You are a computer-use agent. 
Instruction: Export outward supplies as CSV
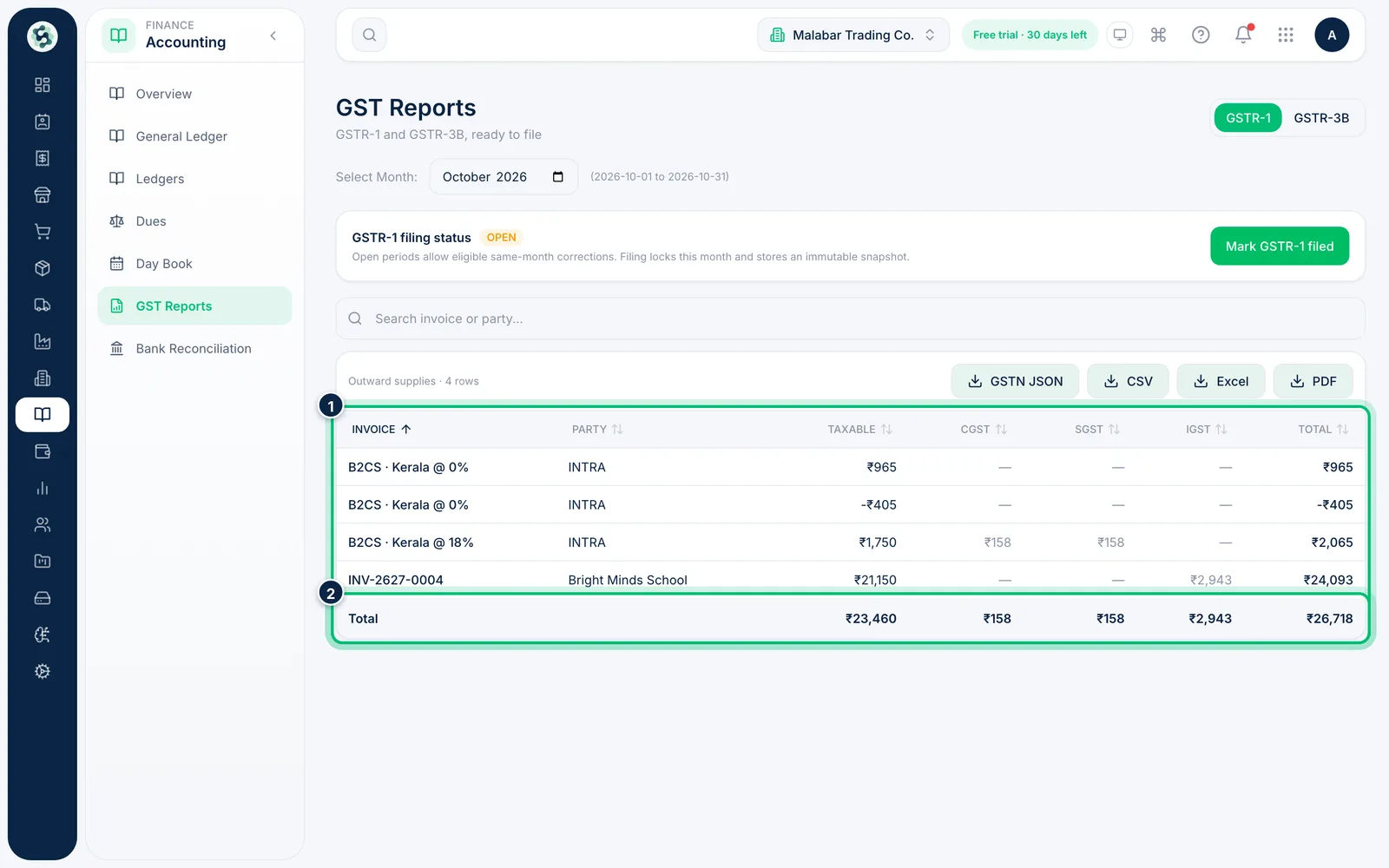coord(1128,381)
